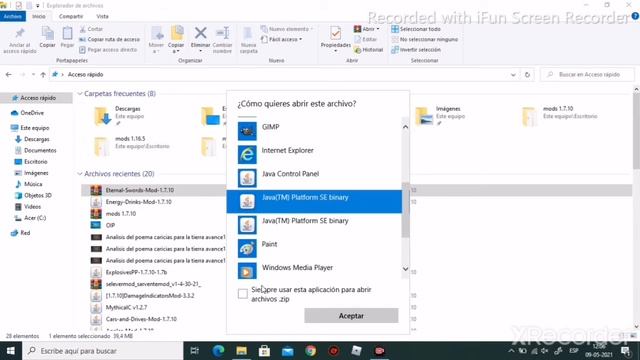Open the Copiar a dropdown
Screen dimensions: 640x360
[176, 40]
